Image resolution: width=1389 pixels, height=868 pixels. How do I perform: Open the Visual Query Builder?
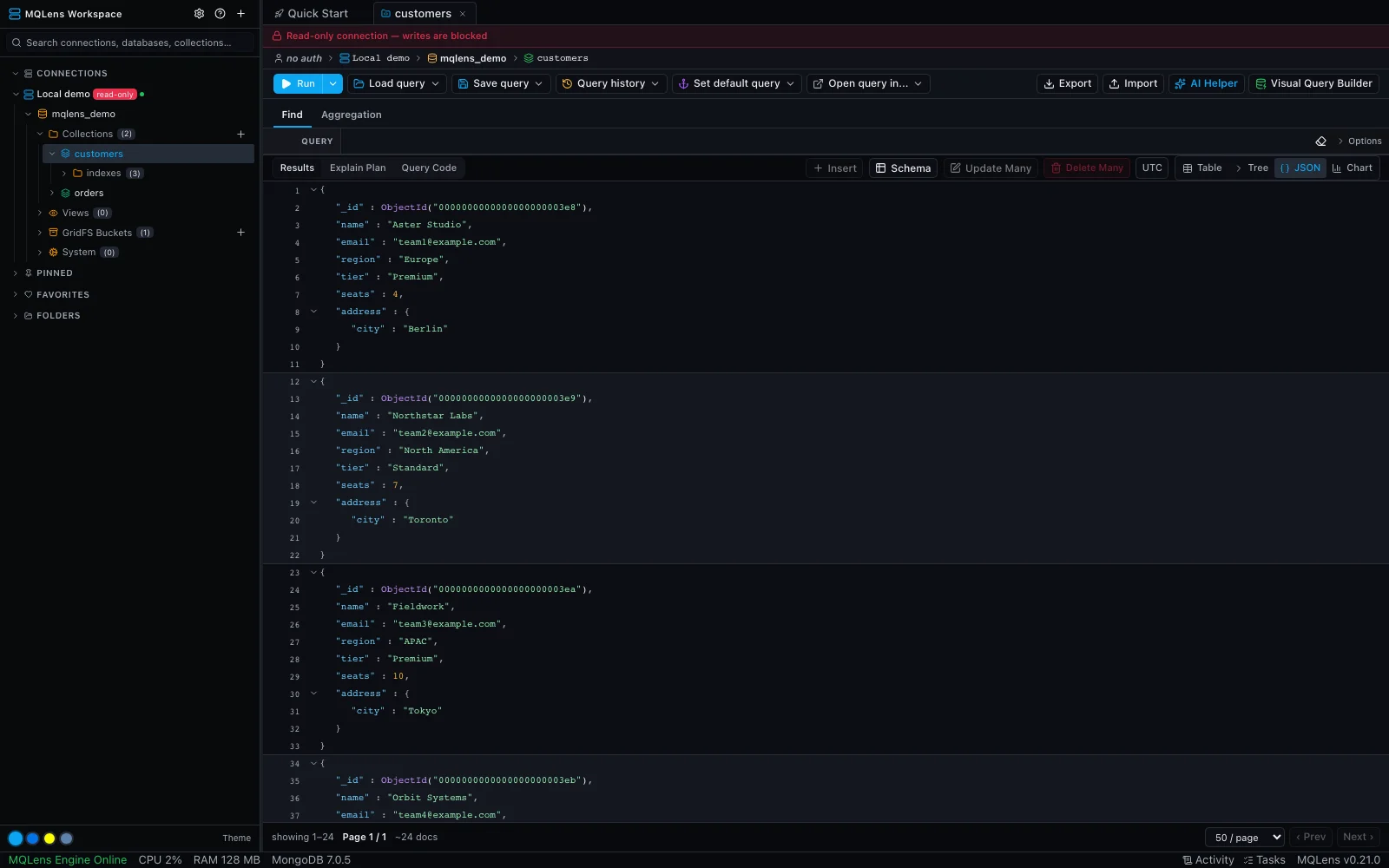1313,83
